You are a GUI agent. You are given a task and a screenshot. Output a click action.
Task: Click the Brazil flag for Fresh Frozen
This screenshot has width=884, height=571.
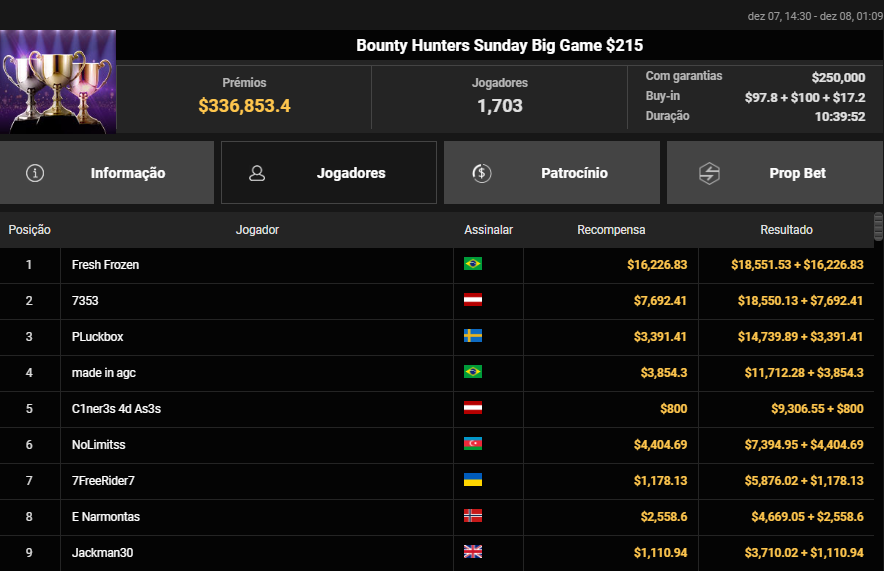click(472, 264)
